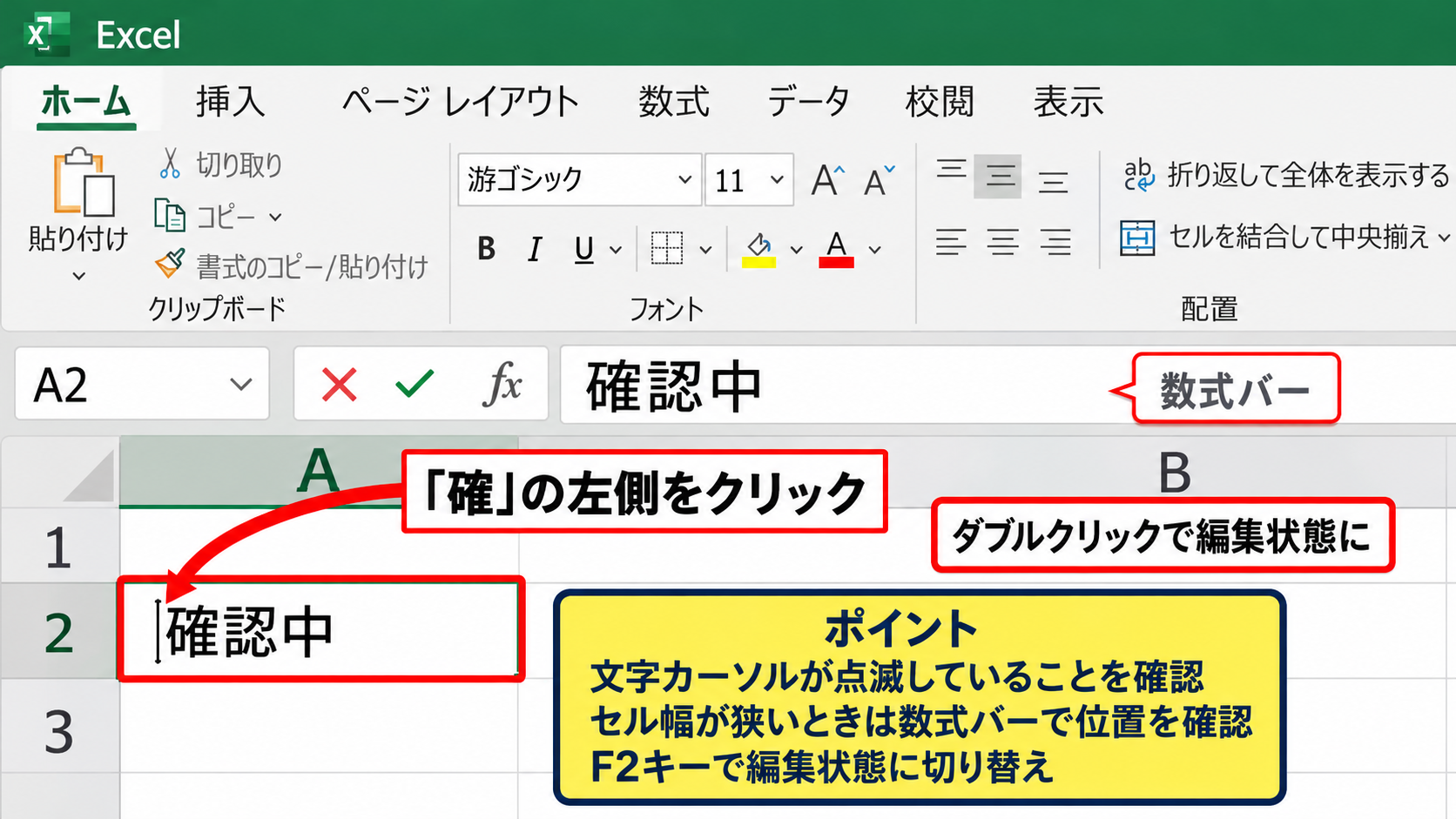This screenshot has width=1456, height=819.
Task: Click empty cell A1
Action: click(319, 546)
